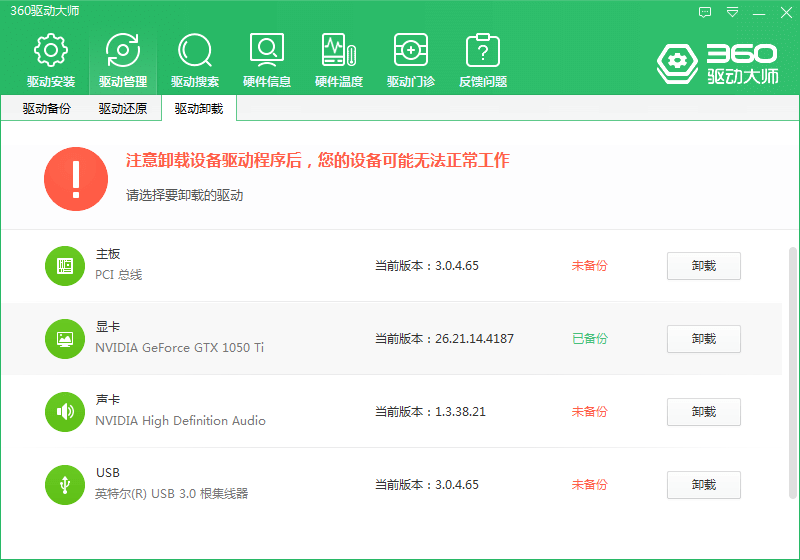The height and width of the screenshot is (560, 800).
Task: Switch to the 驱动备份 tab
Action: (x=47, y=109)
